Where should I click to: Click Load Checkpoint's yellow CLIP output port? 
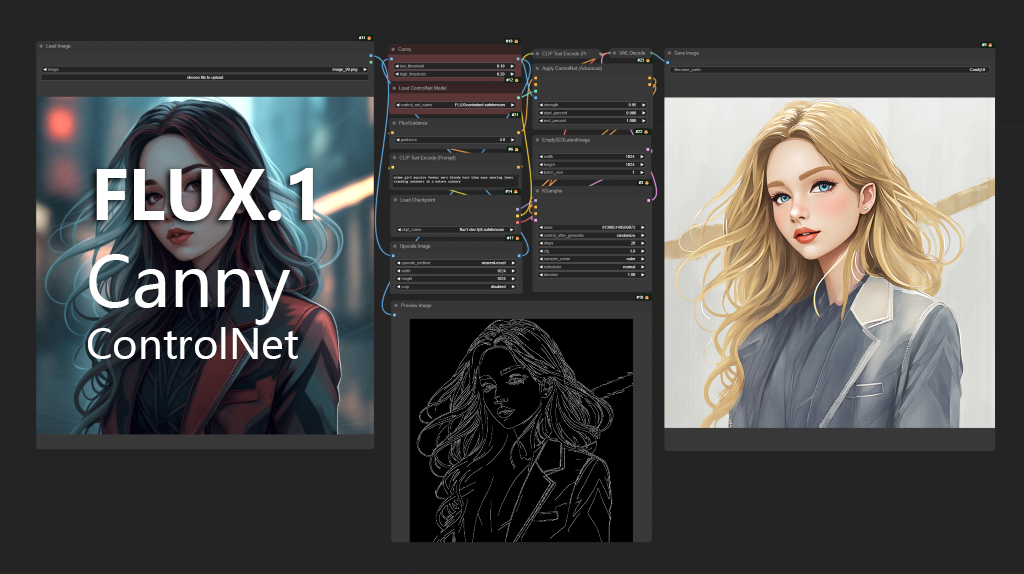click(517, 215)
